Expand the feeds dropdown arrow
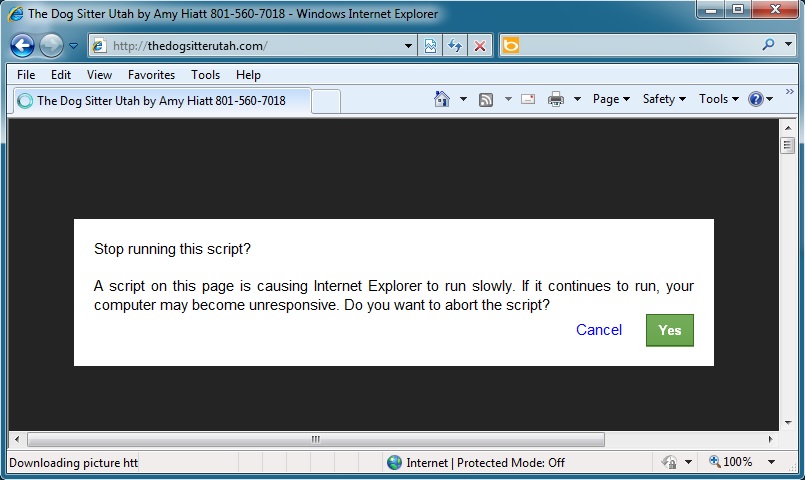 coord(508,99)
